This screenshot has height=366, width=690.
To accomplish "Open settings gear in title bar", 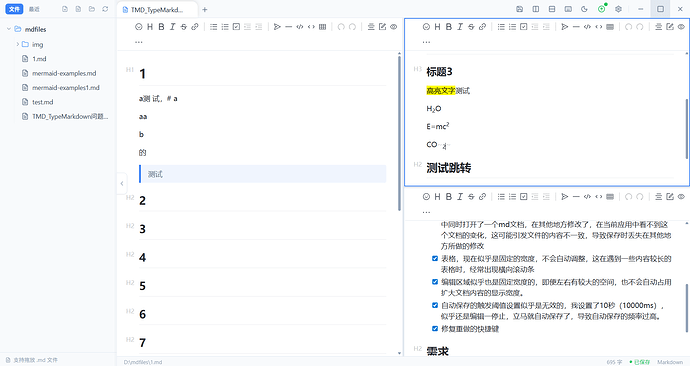I will pyautogui.click(x=618, y=9).
